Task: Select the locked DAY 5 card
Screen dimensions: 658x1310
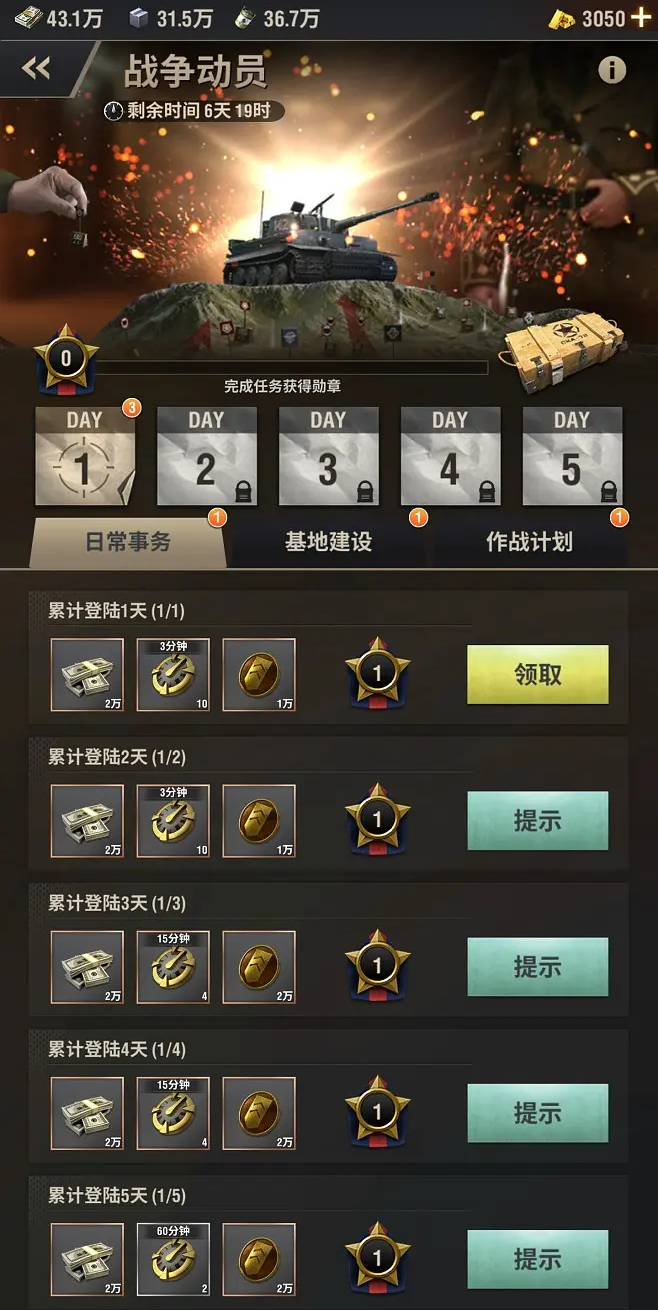Action: pyautogui.click(x=572, y=456)
